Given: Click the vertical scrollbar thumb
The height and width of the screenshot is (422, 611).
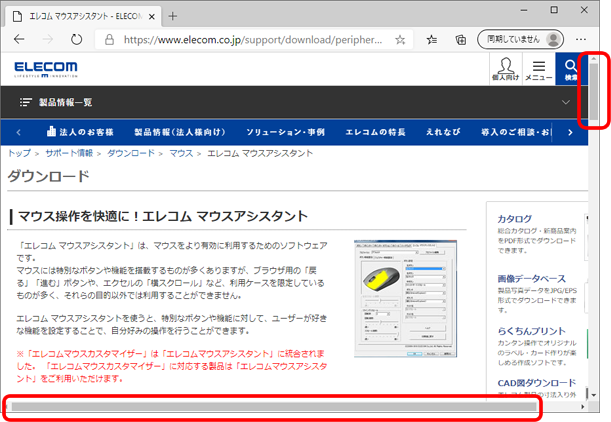Looking at the screenshot, I should pyautogui.click(x=593, y=92).
